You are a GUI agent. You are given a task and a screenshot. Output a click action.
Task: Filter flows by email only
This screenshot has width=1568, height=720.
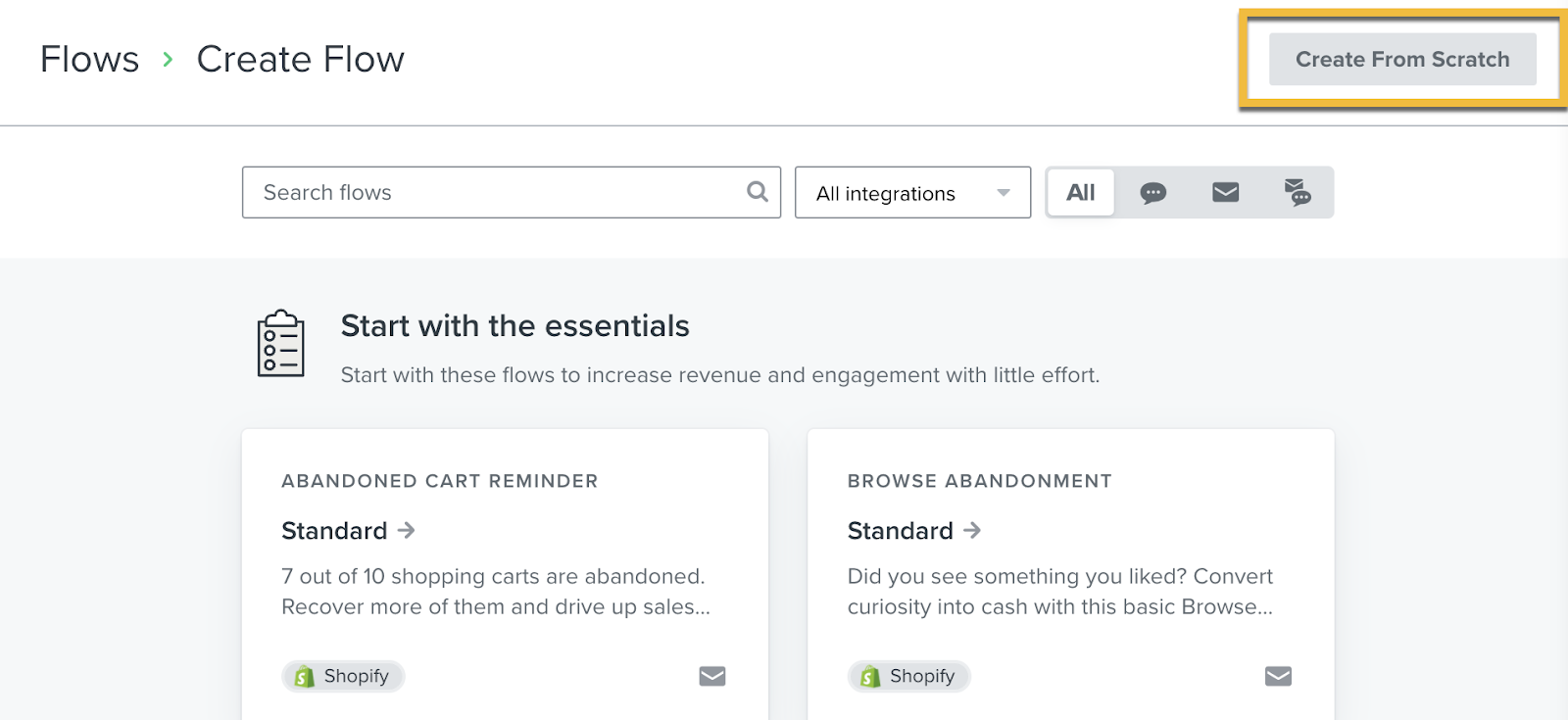1225,193
